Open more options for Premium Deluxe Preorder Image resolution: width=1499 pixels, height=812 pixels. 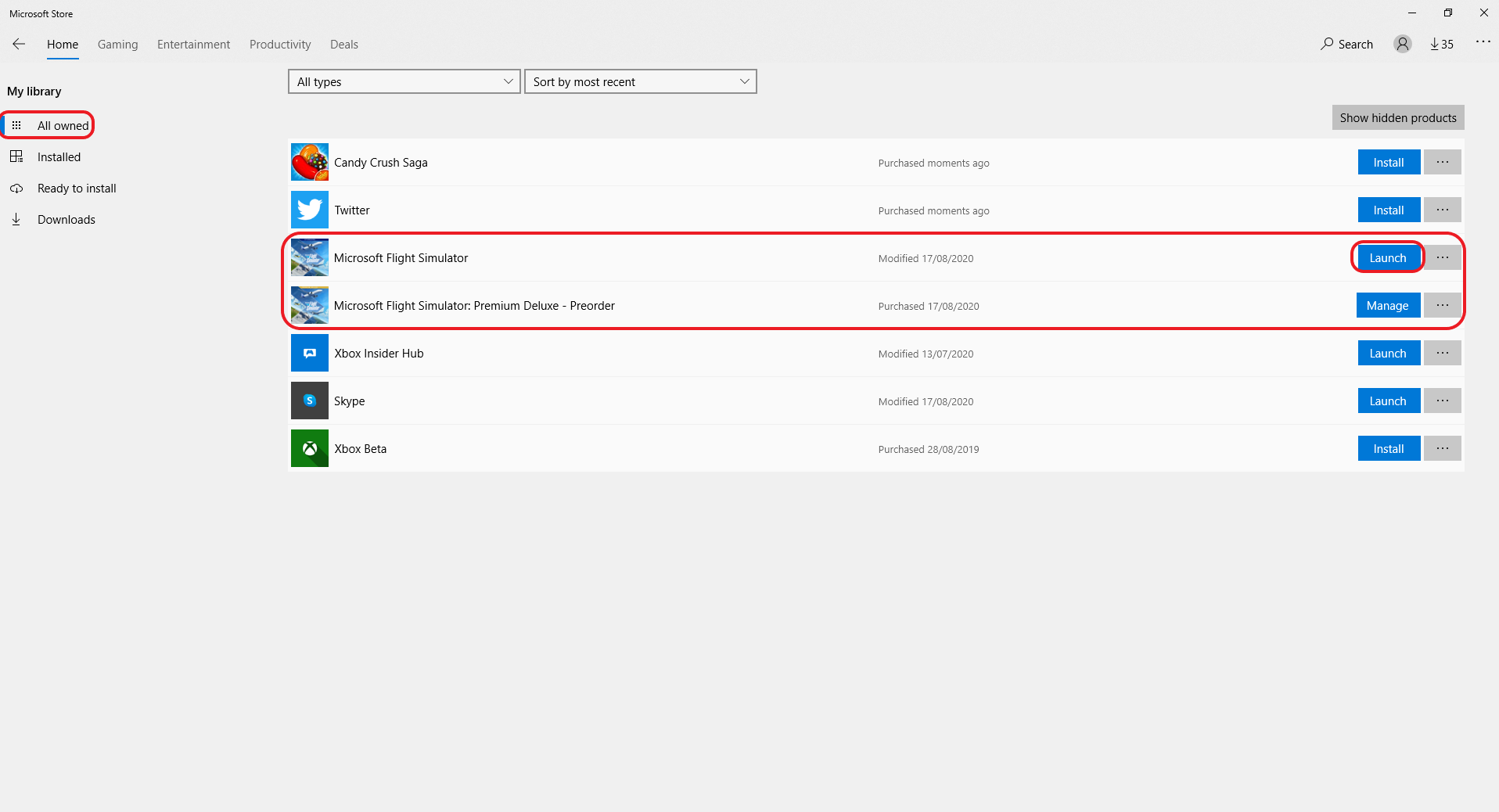coord(1443,306)
